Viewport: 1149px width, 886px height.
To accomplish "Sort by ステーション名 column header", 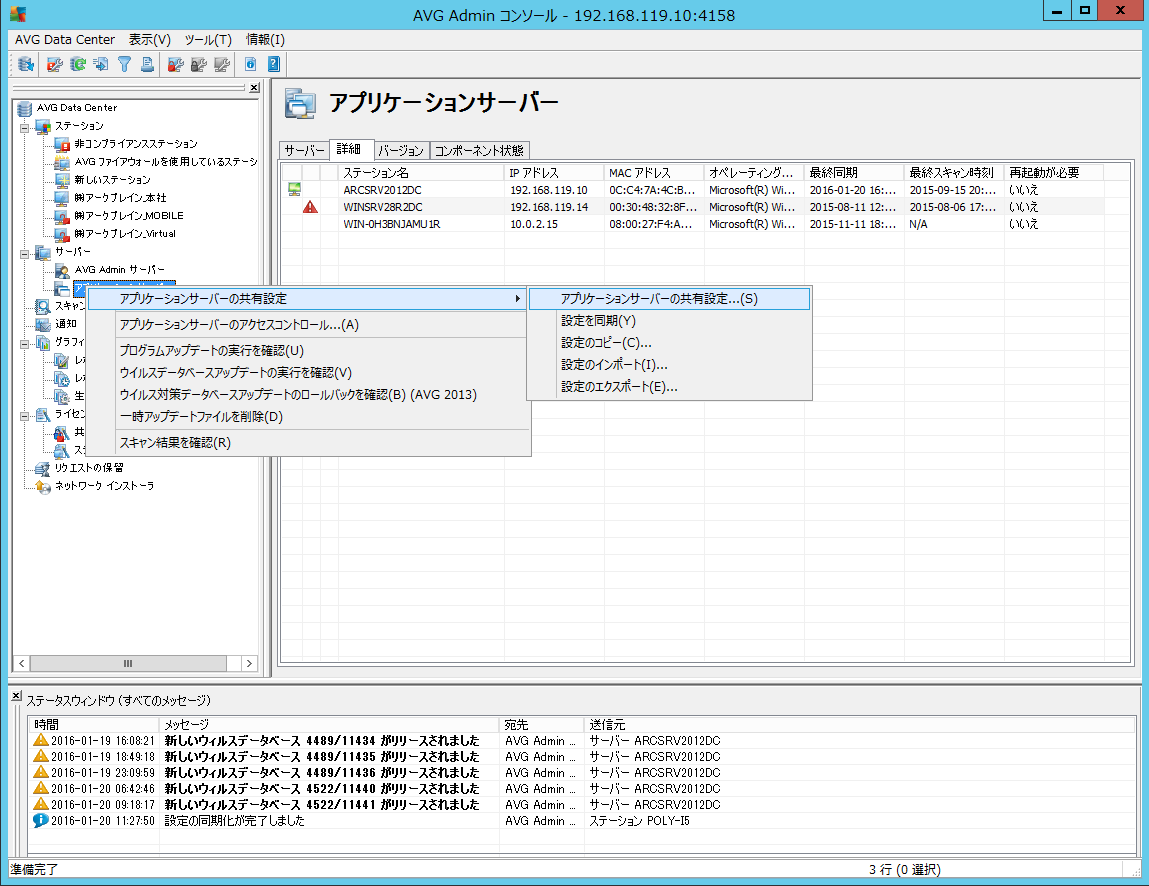I will (x=421, y=173).
